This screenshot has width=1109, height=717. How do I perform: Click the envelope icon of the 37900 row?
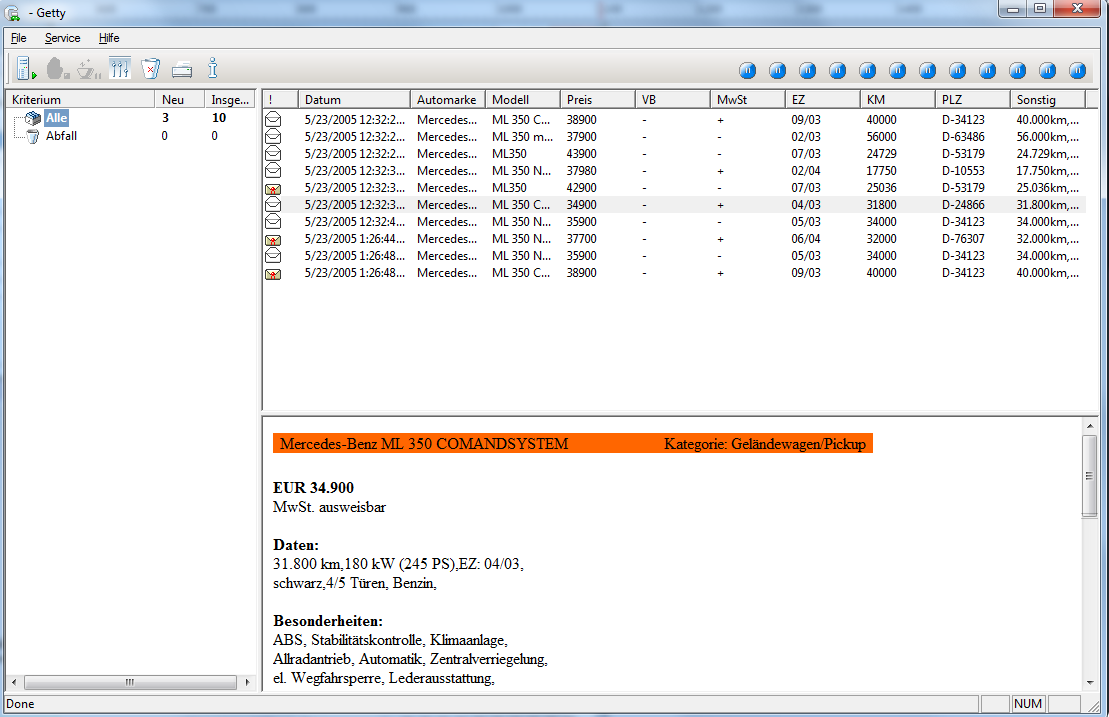pyautogui.click(x=273, y=136)
